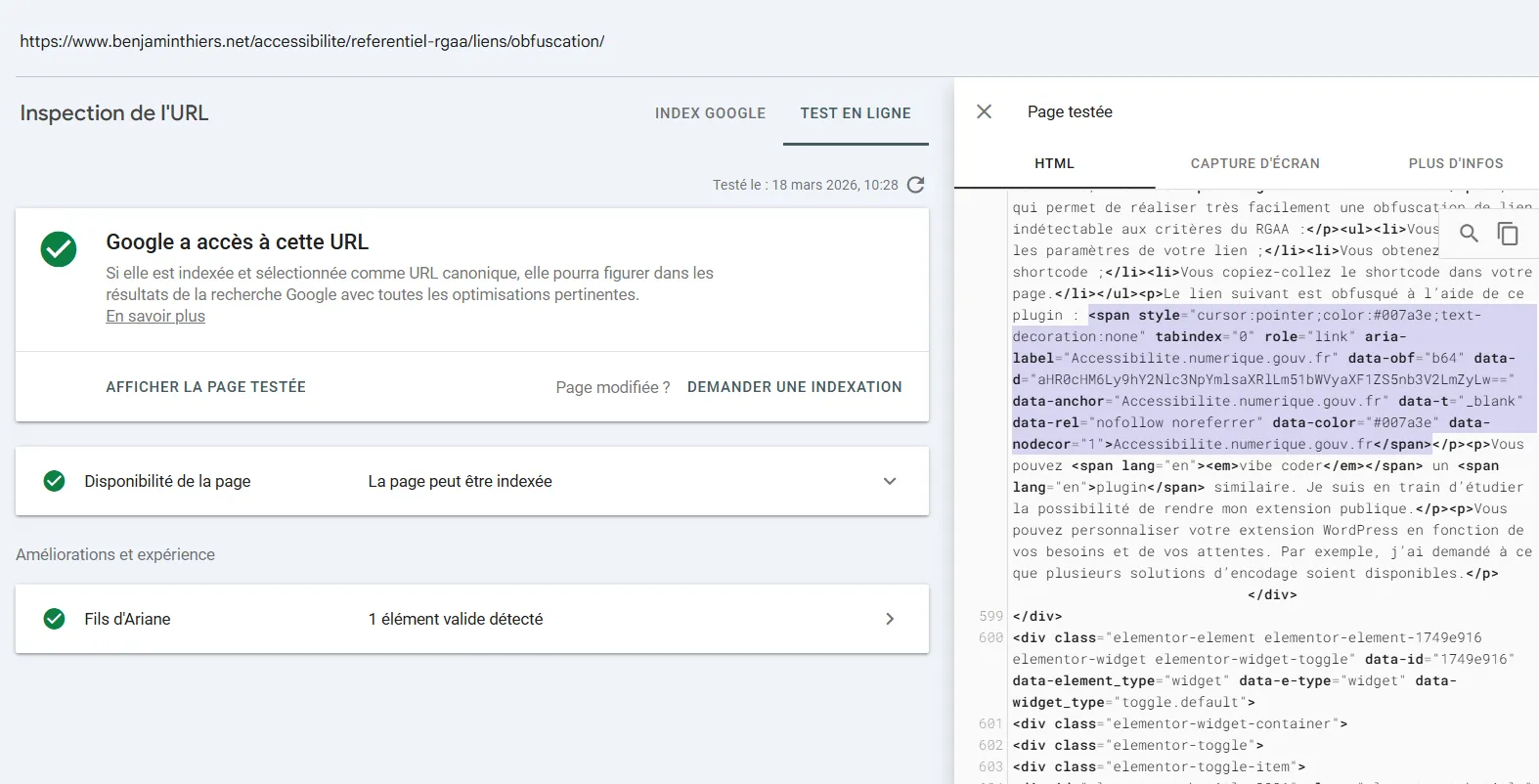
Task: Close the Page testée panel
Action: coord(984,112)
